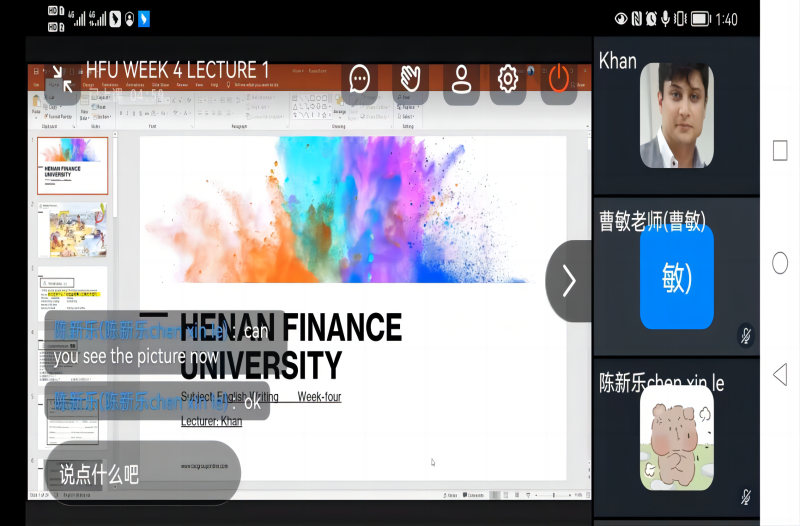The width and height of the screenshot is (800, 526).
Task: Tap muted microphone icon on 陈新乐 tile
Action: 745,496
